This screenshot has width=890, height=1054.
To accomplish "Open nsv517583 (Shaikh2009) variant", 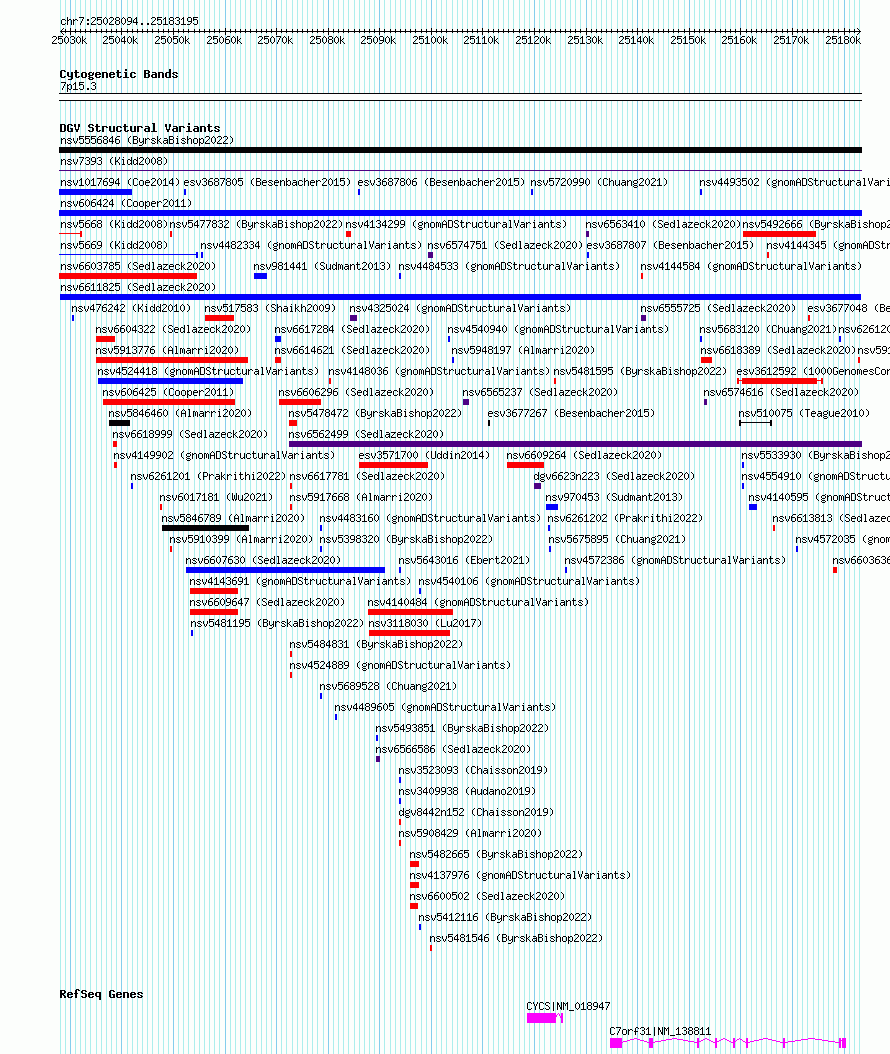I will pyautogui.click(x=270, y=308).
